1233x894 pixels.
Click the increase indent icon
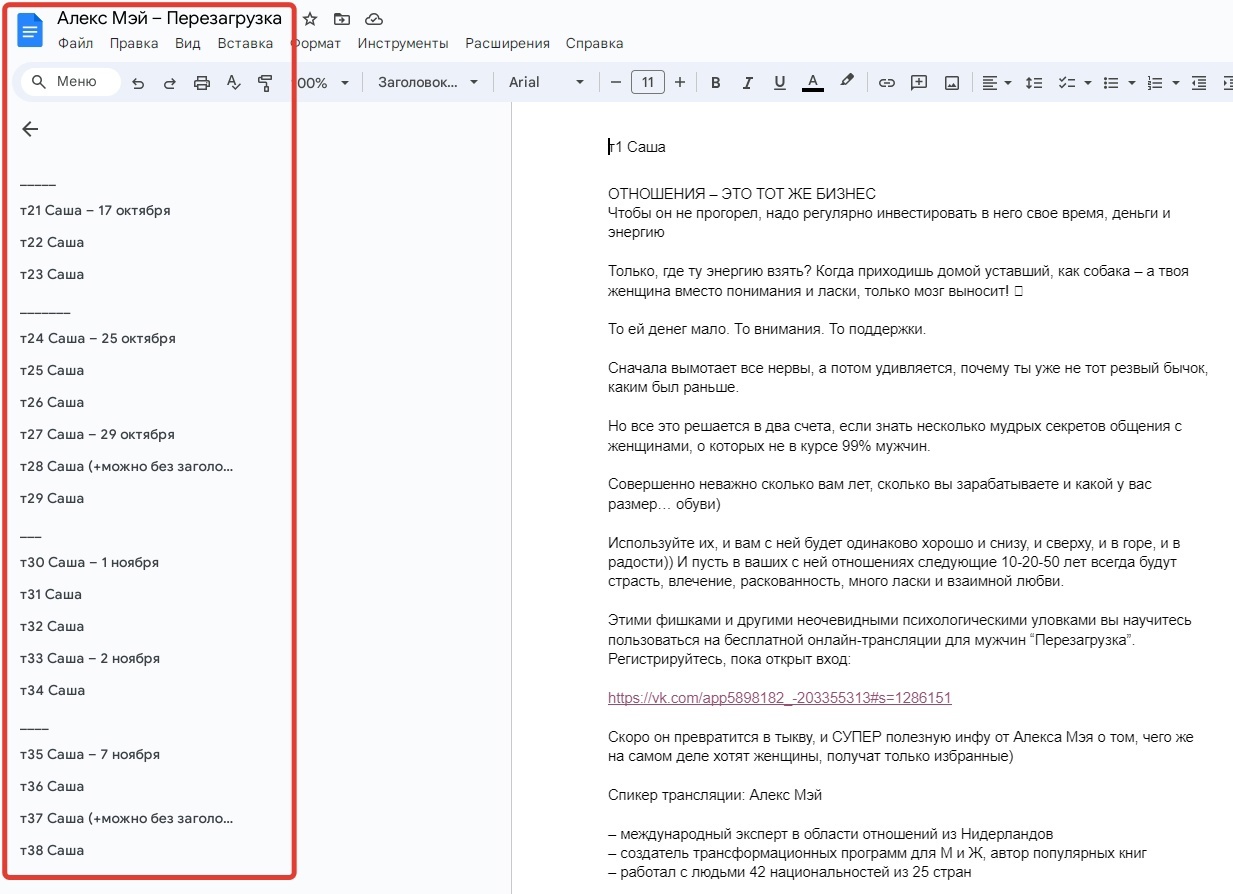(1227, 83)
